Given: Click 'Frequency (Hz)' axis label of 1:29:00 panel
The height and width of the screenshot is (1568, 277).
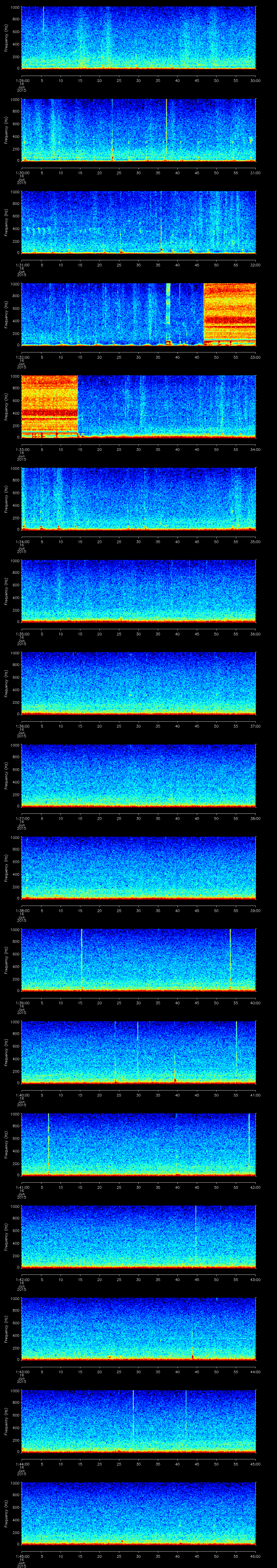Looking at the screenshot, I should click(6, 38).
